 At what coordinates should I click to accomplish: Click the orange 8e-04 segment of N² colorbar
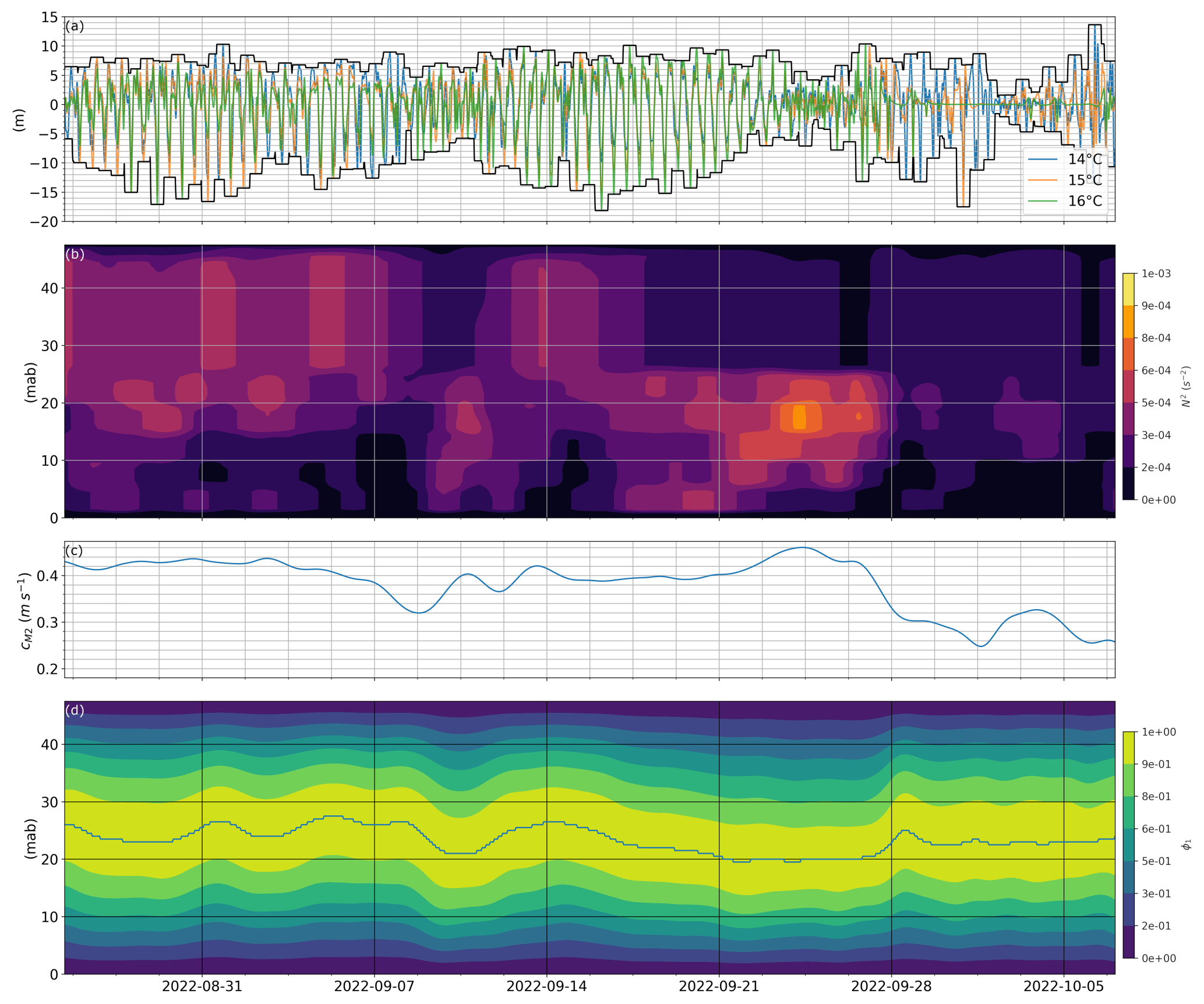(1128, 321)
